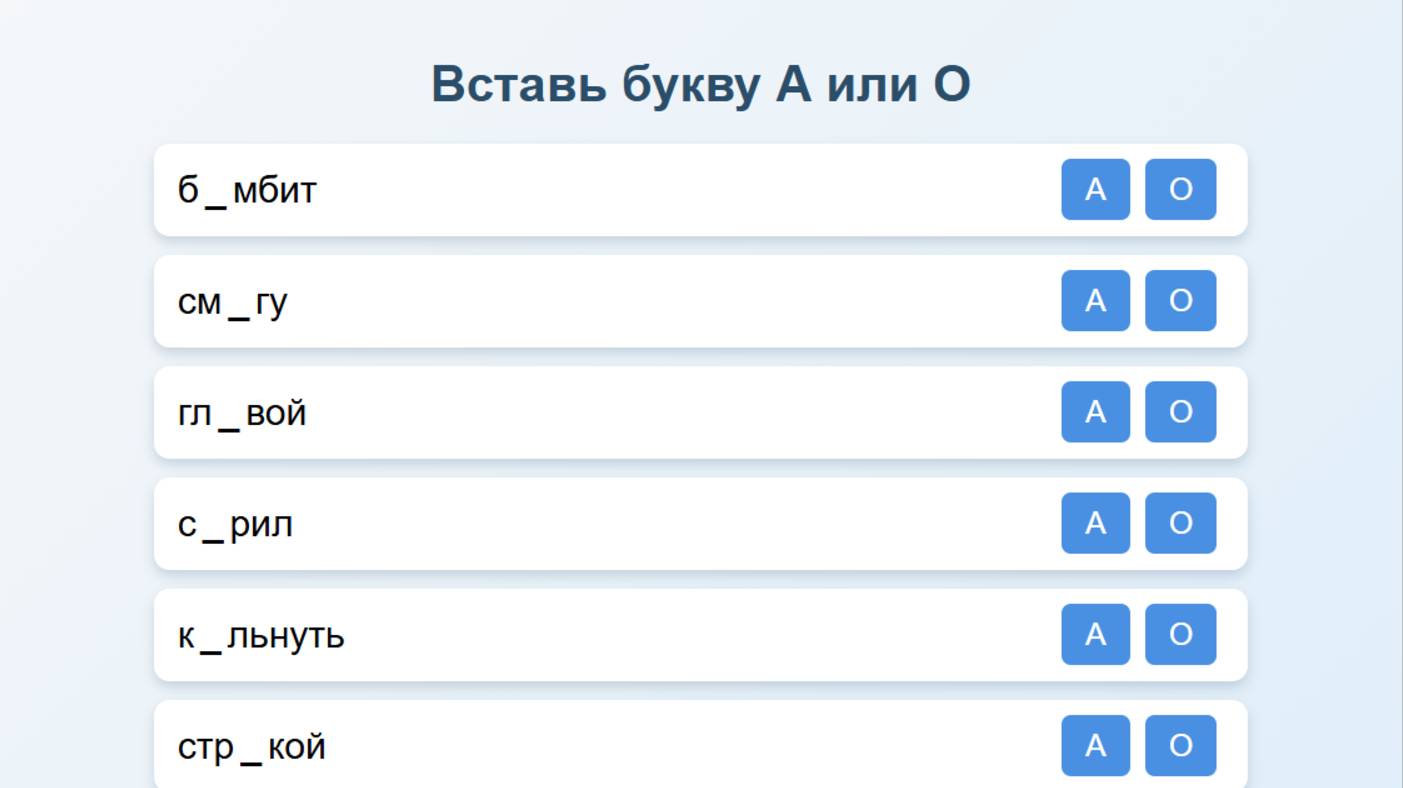Click the word с_рил
1403x788 pixels.
point(235,524)
